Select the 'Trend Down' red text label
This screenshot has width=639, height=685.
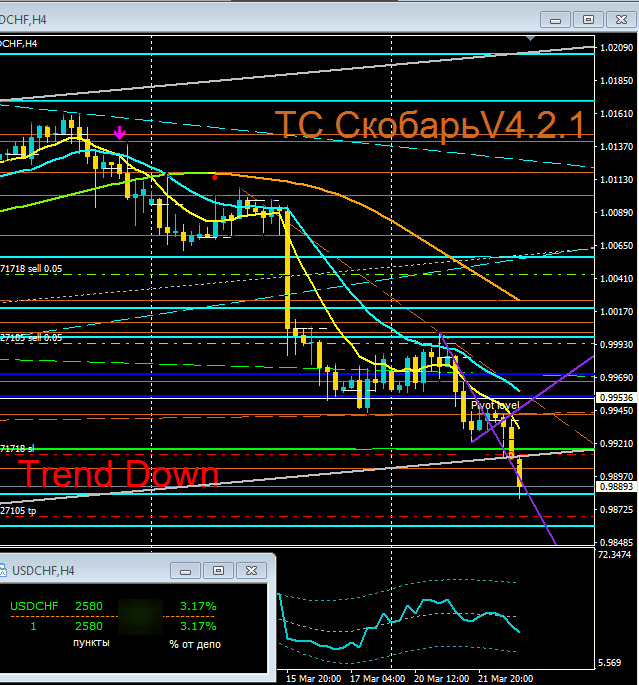tap(118, 474)
